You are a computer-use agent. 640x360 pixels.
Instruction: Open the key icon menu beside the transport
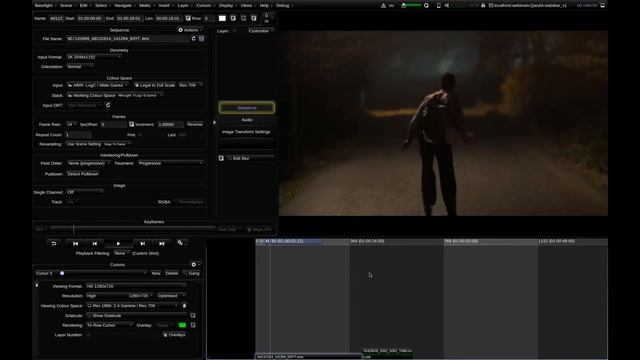[180, 243]
